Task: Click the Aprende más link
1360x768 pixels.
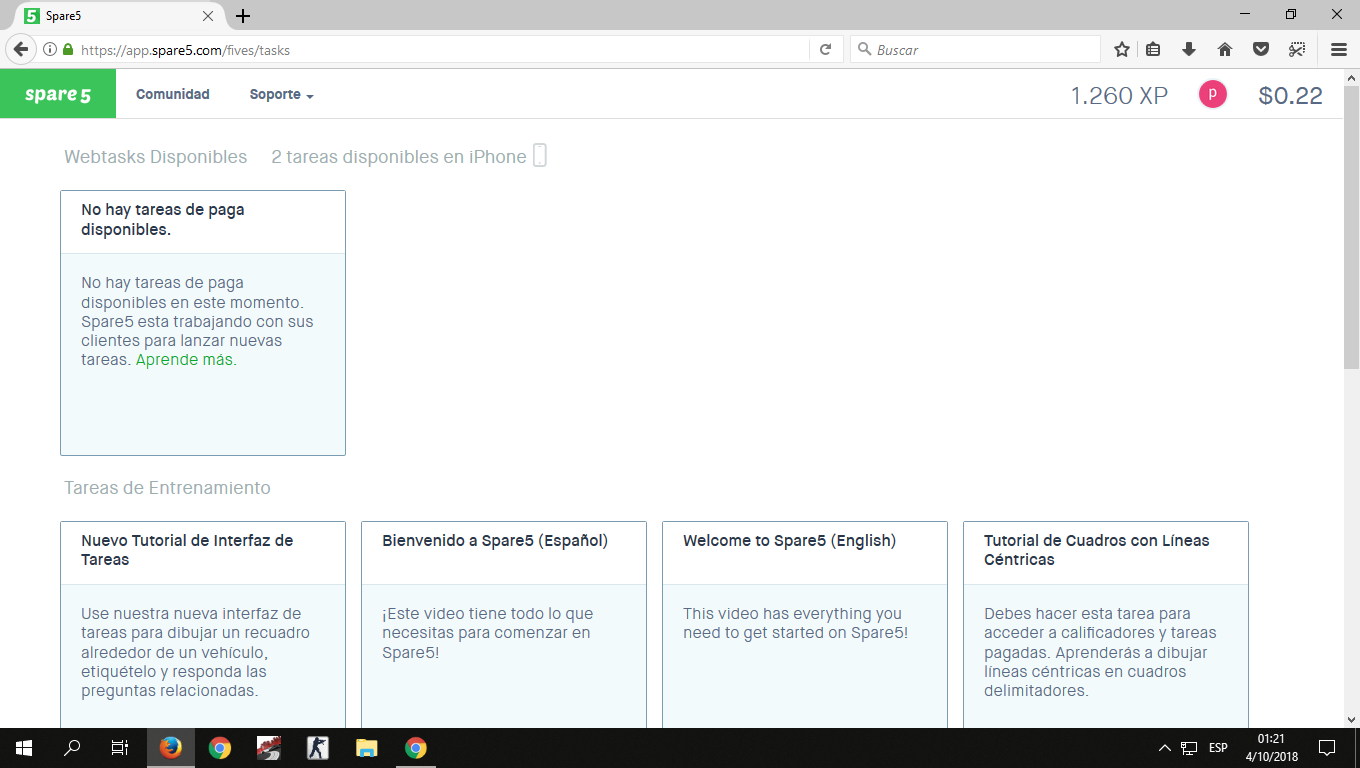Action: [184, 360]
